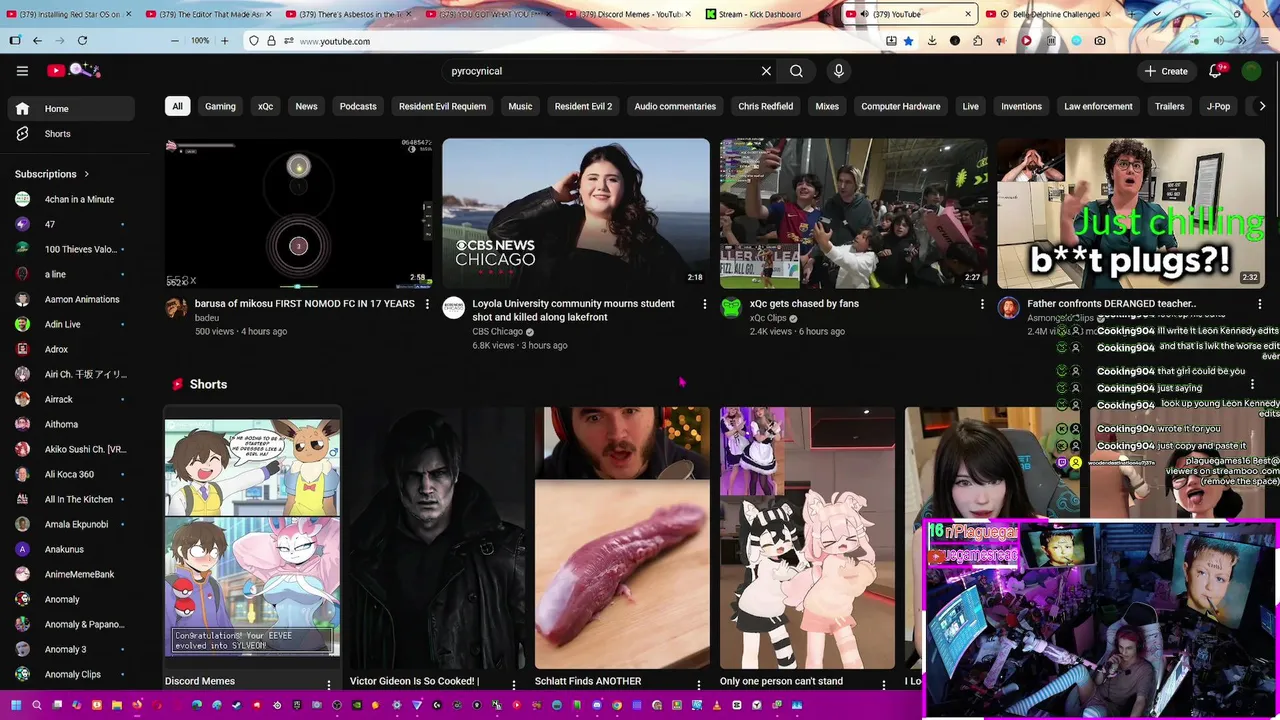Zoom in with plus button
This screenshot has height=720, width=1280.
click(224, 41)
